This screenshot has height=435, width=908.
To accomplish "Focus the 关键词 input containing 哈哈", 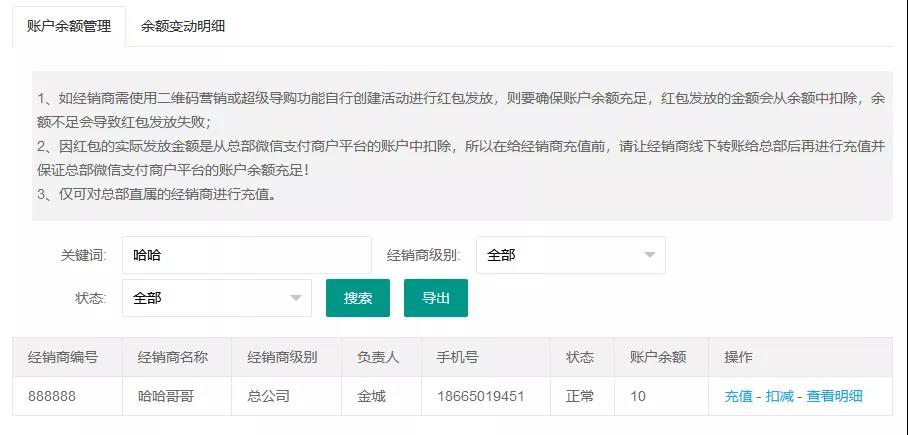I will pos(247,255).
